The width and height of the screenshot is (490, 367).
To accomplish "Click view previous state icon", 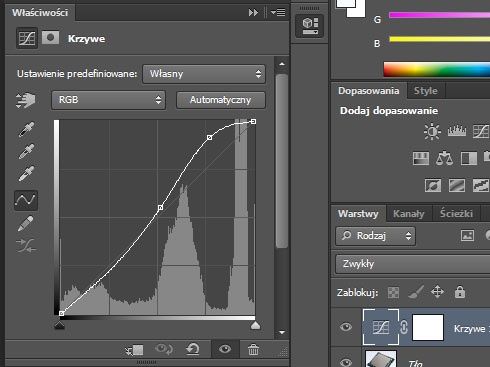I will pyautogui.click(x=164, y=349).
